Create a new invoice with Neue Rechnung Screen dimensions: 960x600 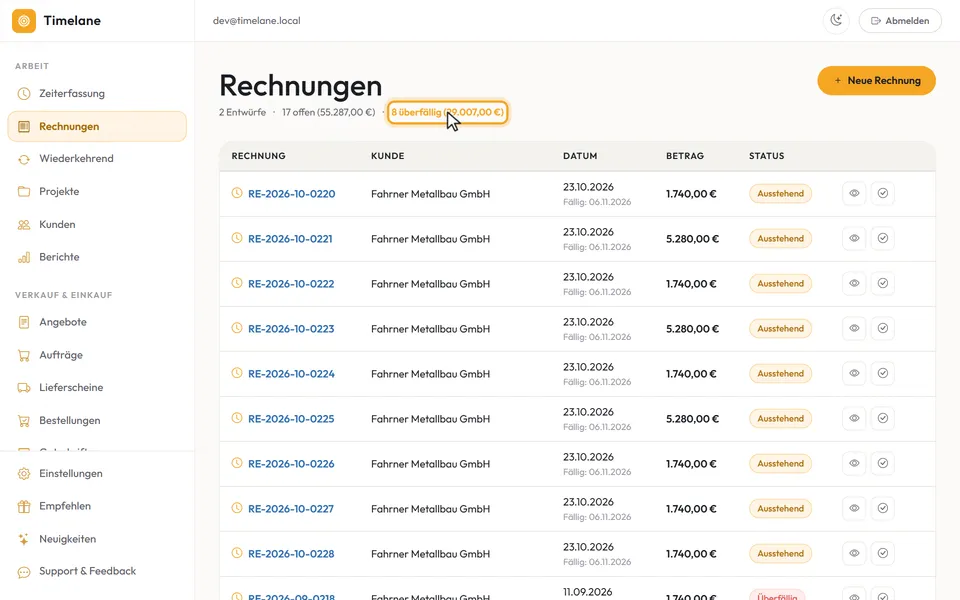click(876, 81)
